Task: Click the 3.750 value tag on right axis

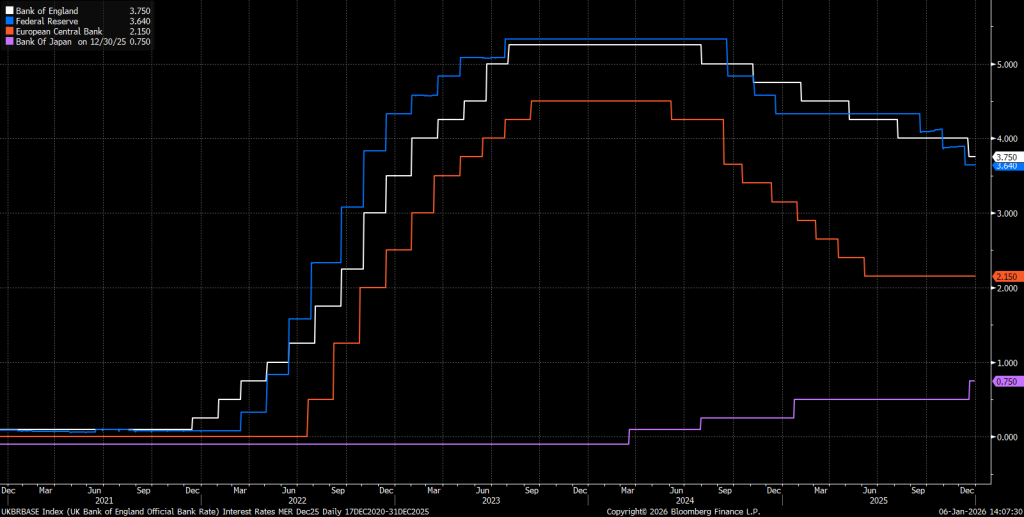Action: [x=1005, y=157]
